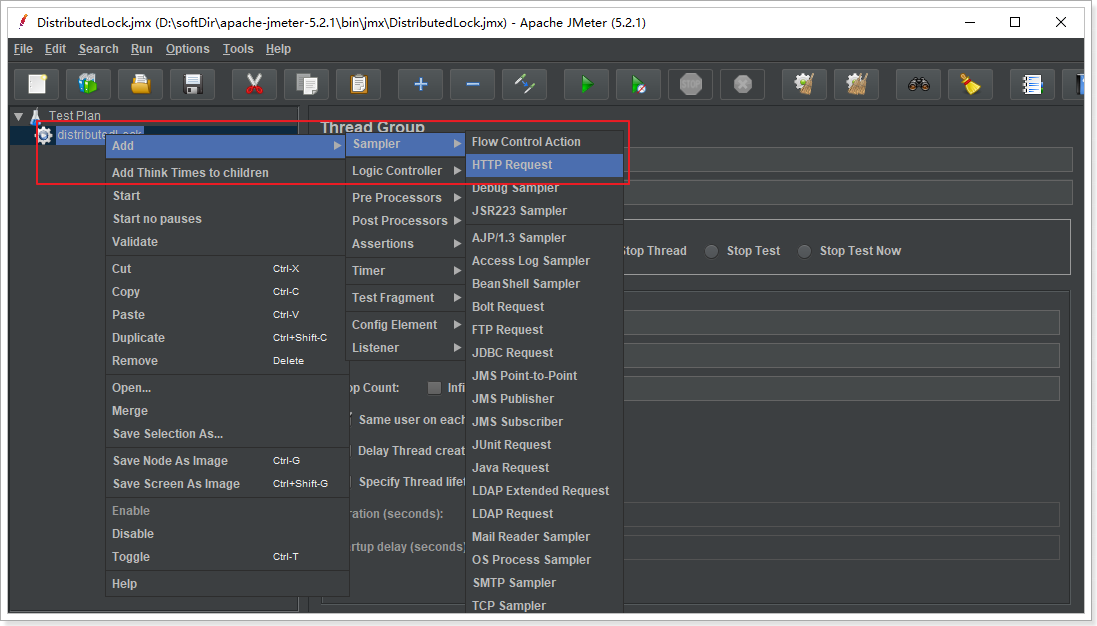Reset search with the yellow broom icon
The image size is (1097, 626).
(x=970, y=85)
